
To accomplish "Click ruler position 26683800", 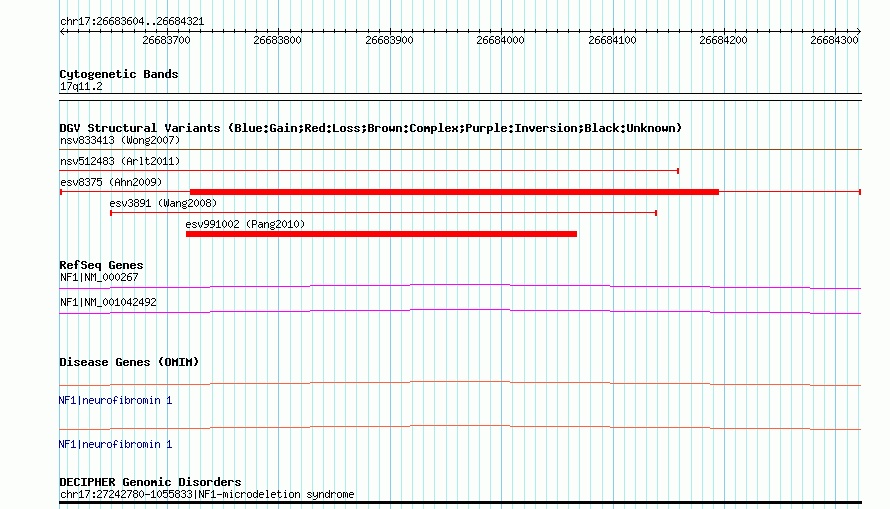I will (x=278, y=40).
